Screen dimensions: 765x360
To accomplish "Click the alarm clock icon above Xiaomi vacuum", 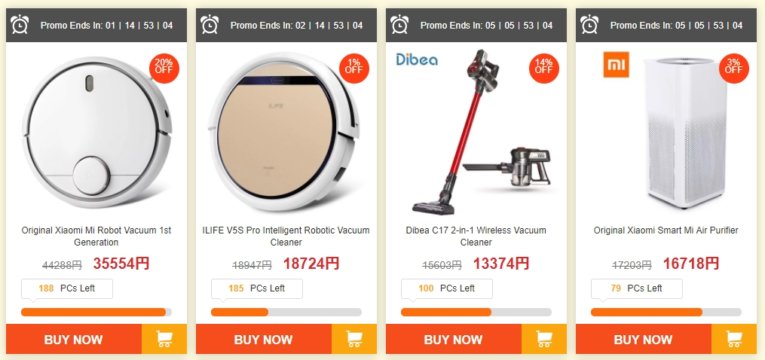I will (20, 24).
